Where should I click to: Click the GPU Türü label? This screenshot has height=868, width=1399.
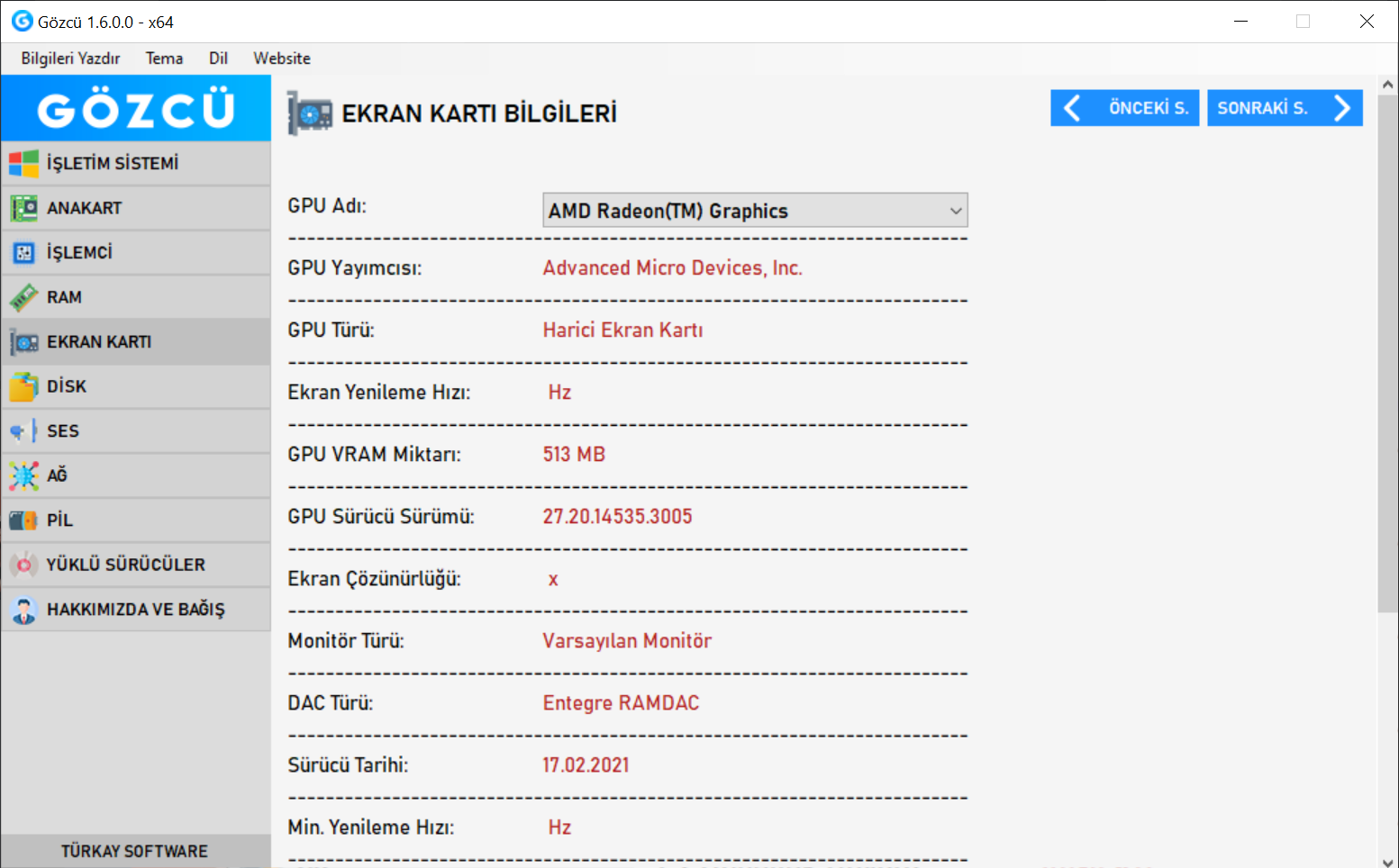(x=331, y=330)
